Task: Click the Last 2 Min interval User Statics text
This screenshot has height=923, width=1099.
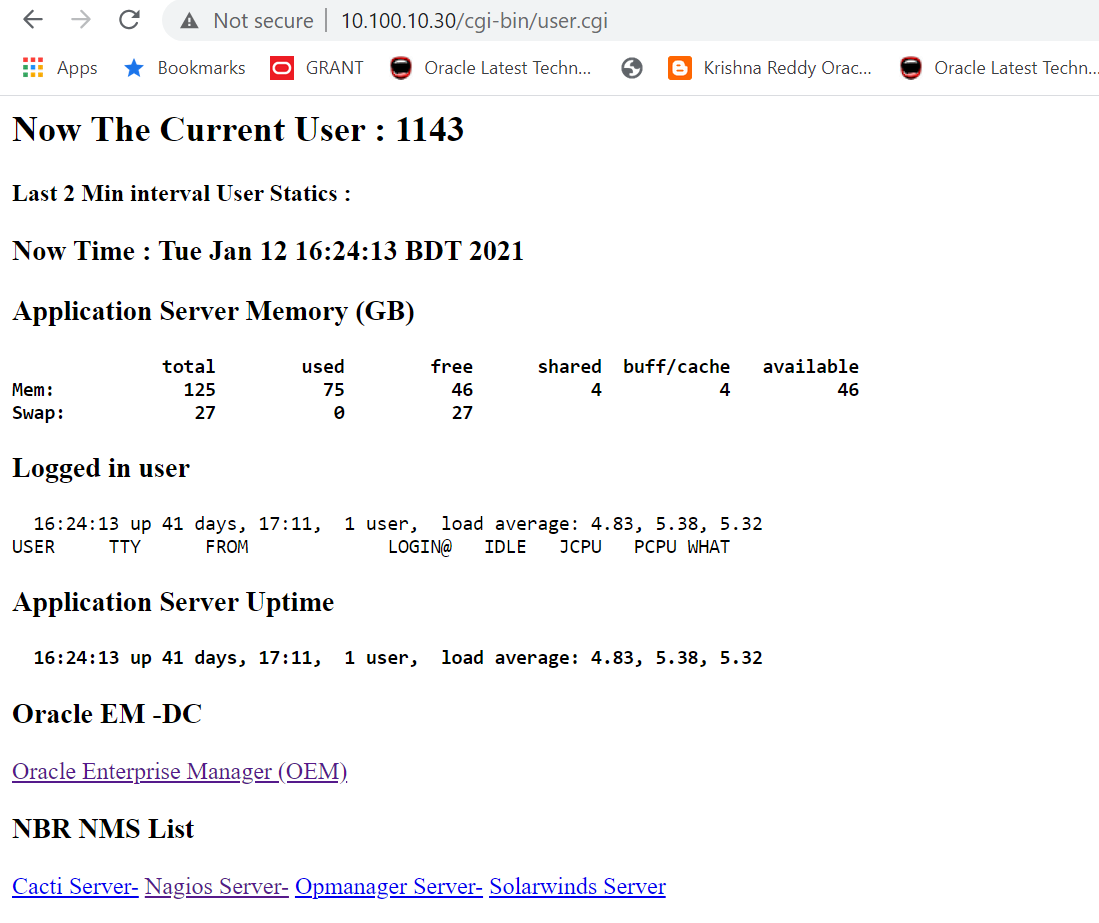Action: pos(182,193)
